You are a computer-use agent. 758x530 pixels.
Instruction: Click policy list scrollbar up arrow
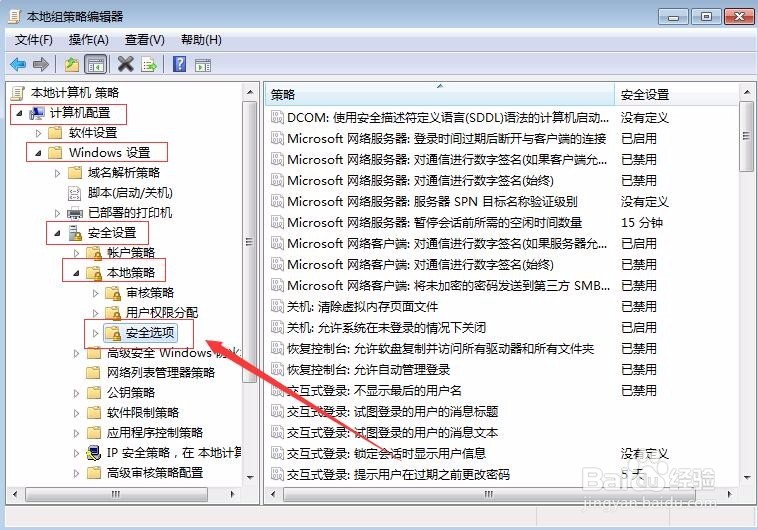747,92
